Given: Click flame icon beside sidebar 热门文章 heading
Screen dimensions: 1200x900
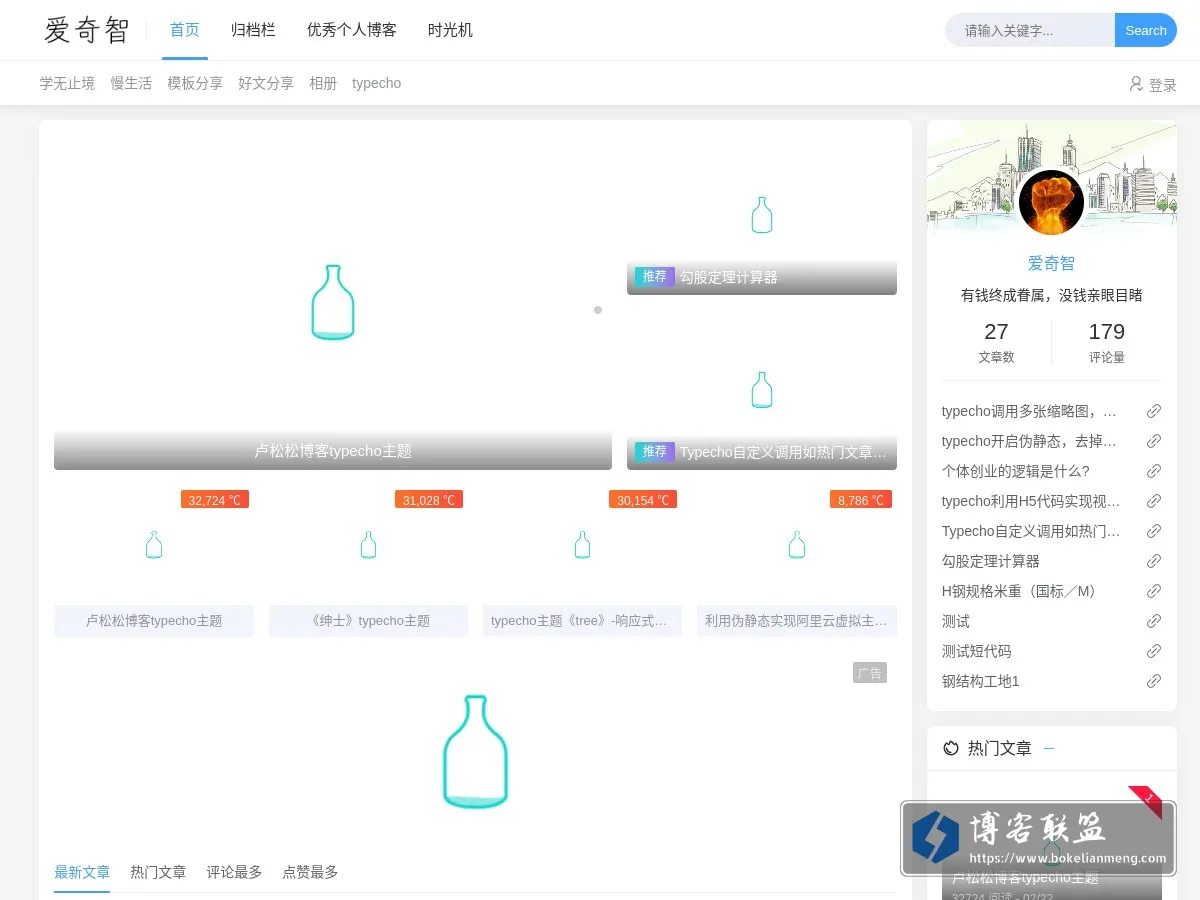Looking at the screenshot, I should click(x=951, y=748).
